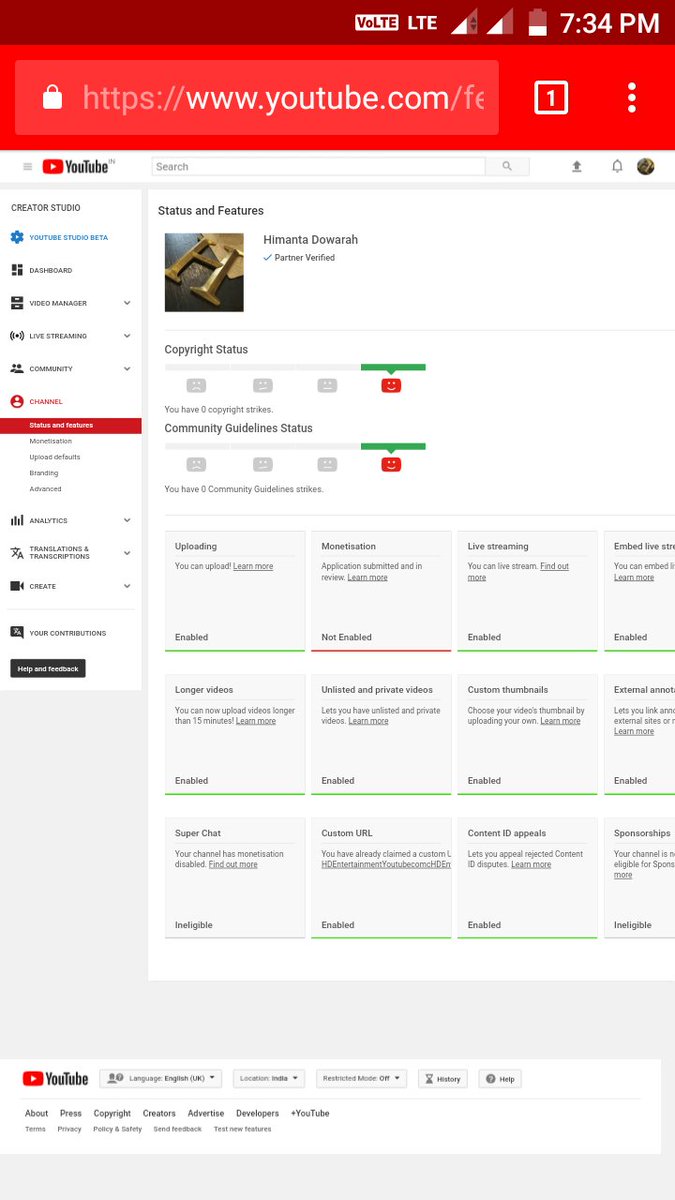This screenshot has height=1200, width=675.
Task: Click Learn more in Monetisation card
Action: (367, 577)
